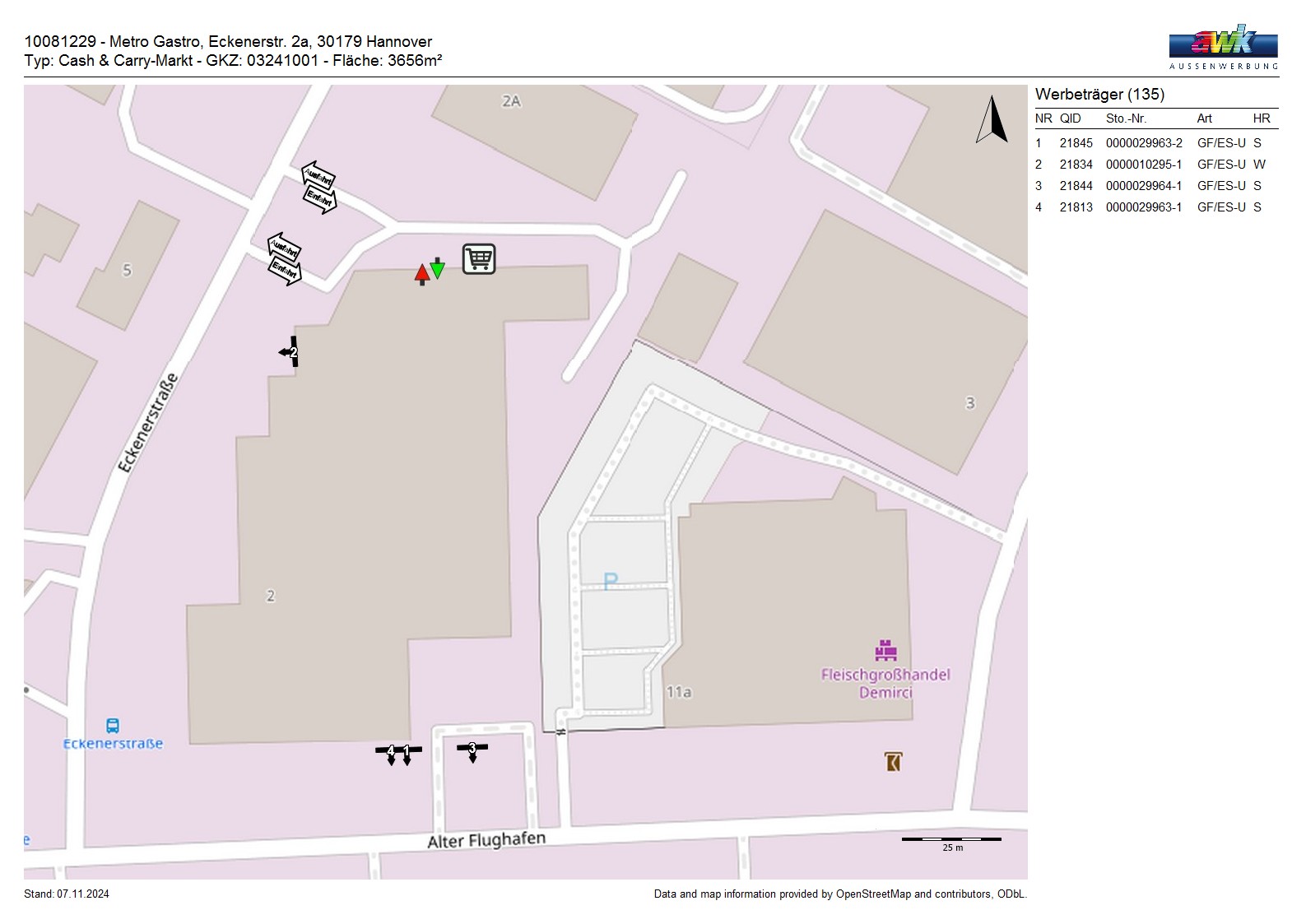
Task: Click the brown K map icon
Action: coord(893,762)
